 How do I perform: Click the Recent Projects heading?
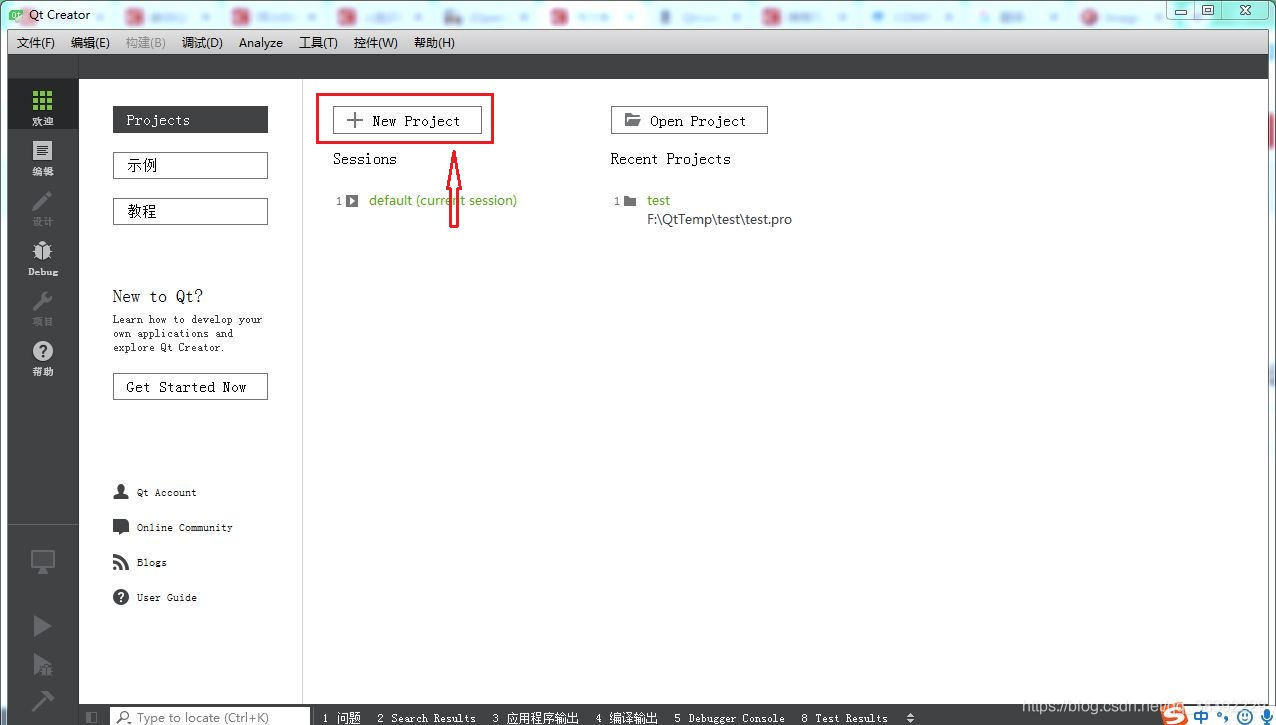tap(670, 159)
